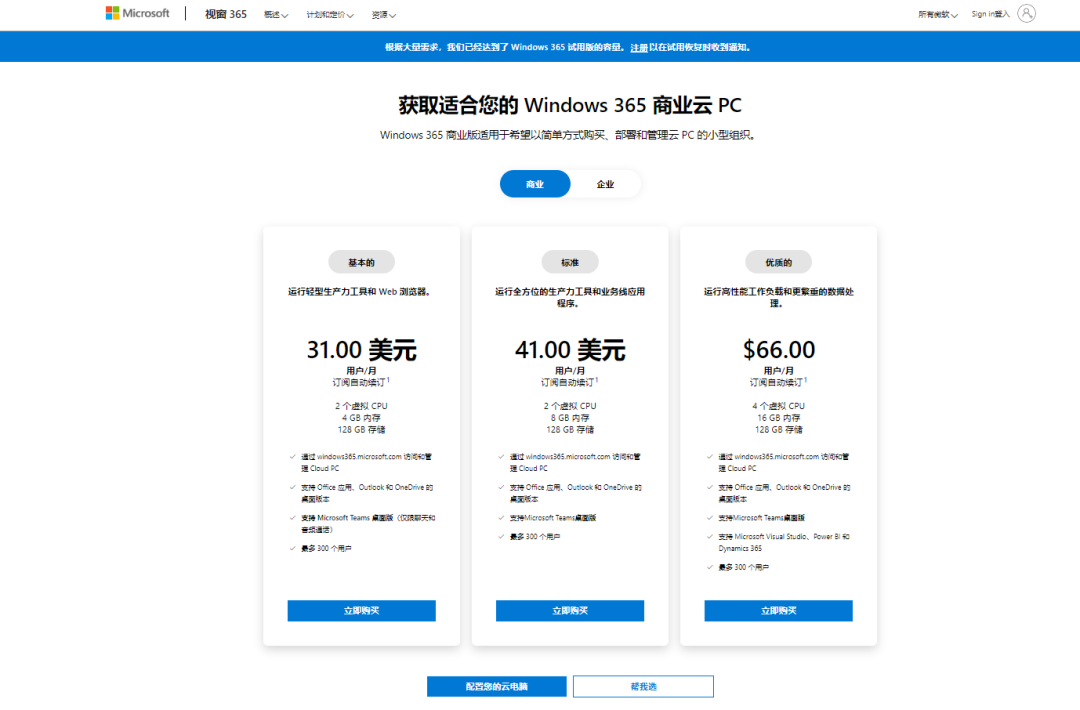Viewport: 1080px width, 710px height.
Task: Open the account profile icon at top right
Action: click(x=1026, y=13)
